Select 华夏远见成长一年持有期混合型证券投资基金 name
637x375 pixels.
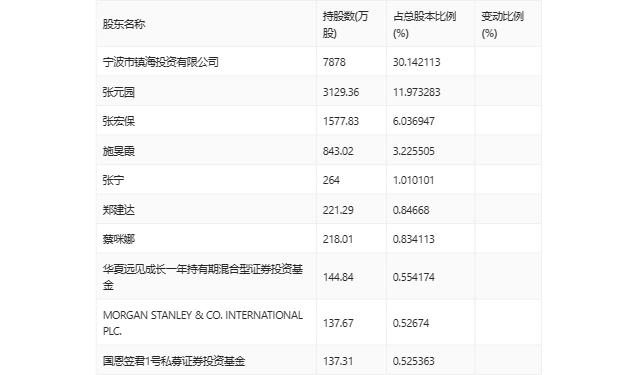pyautogui.click(x=203, y=277)
